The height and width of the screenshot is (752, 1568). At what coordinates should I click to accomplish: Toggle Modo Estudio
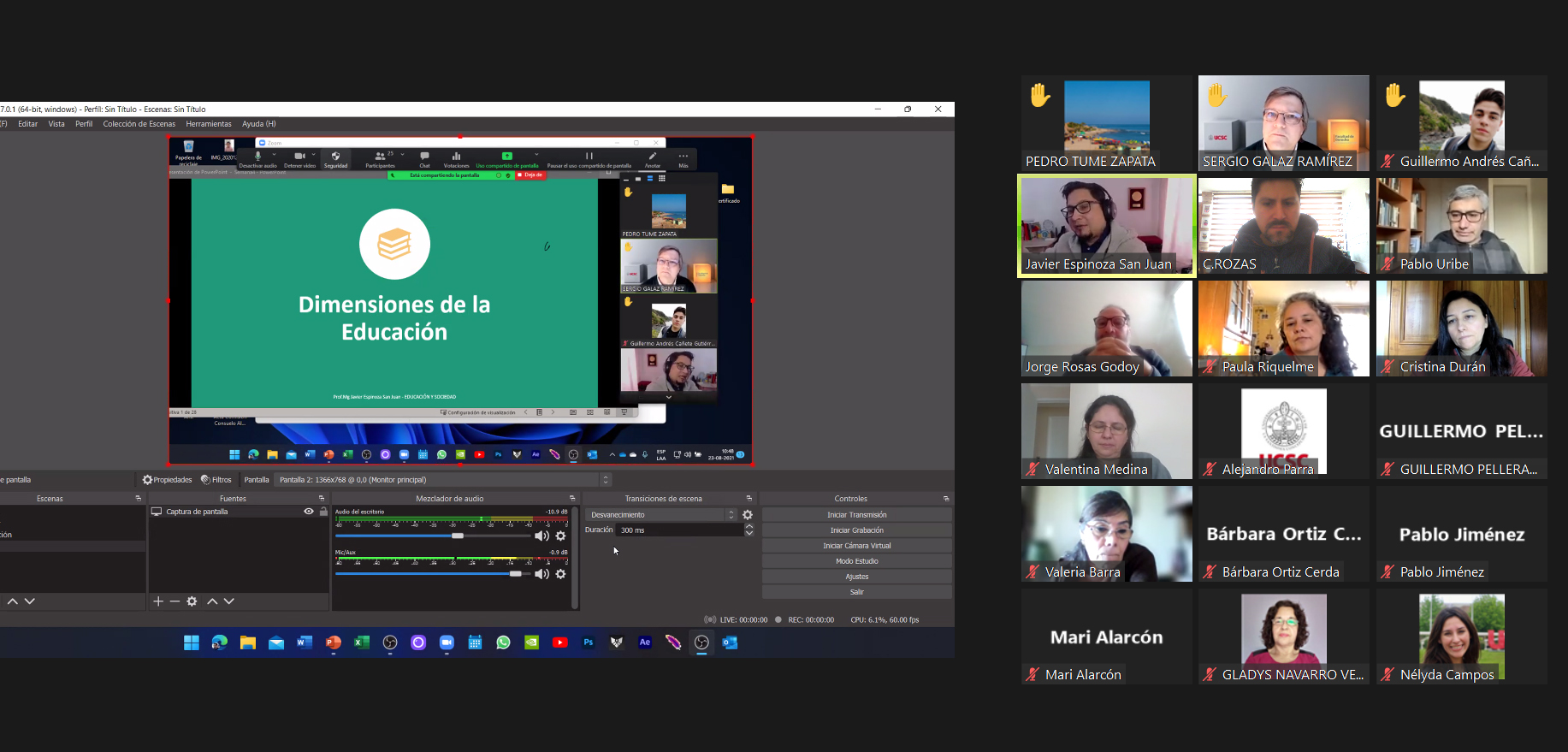click(x=857, y=561)
